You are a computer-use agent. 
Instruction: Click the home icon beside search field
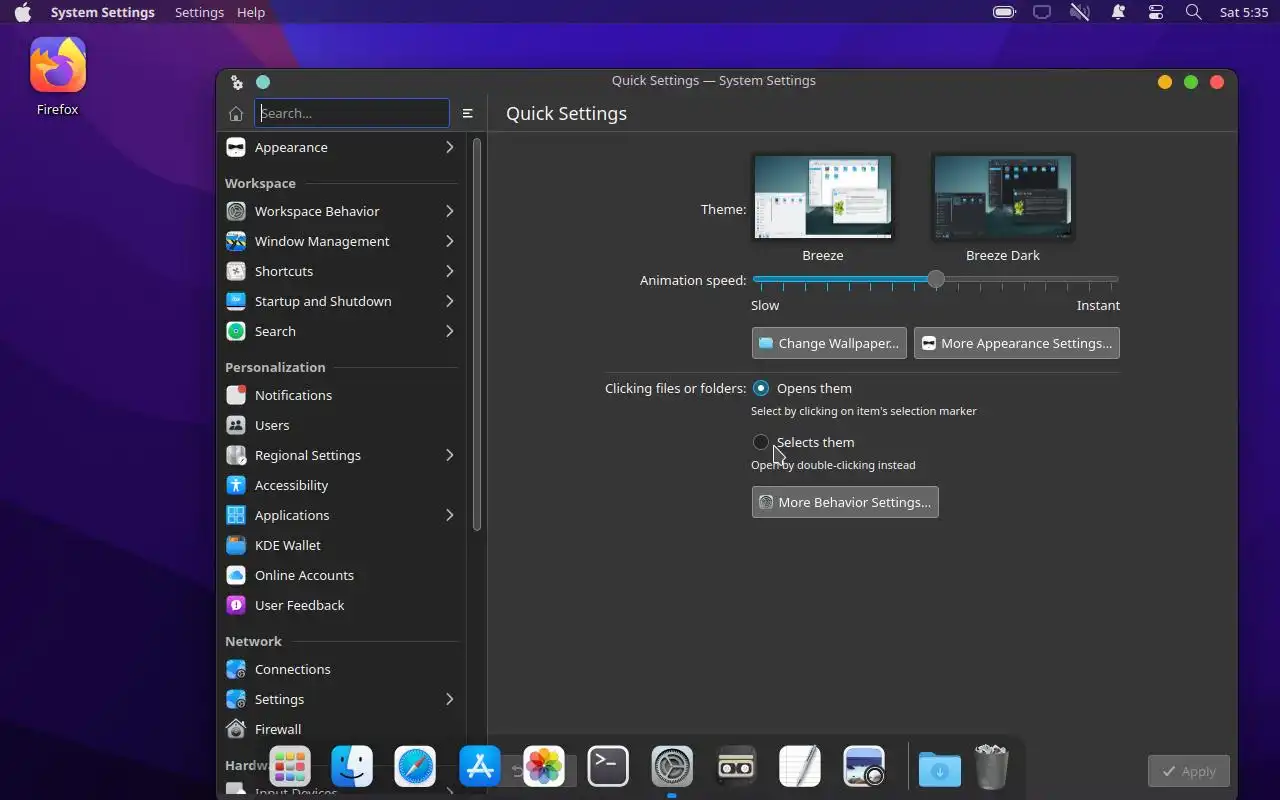236,113
